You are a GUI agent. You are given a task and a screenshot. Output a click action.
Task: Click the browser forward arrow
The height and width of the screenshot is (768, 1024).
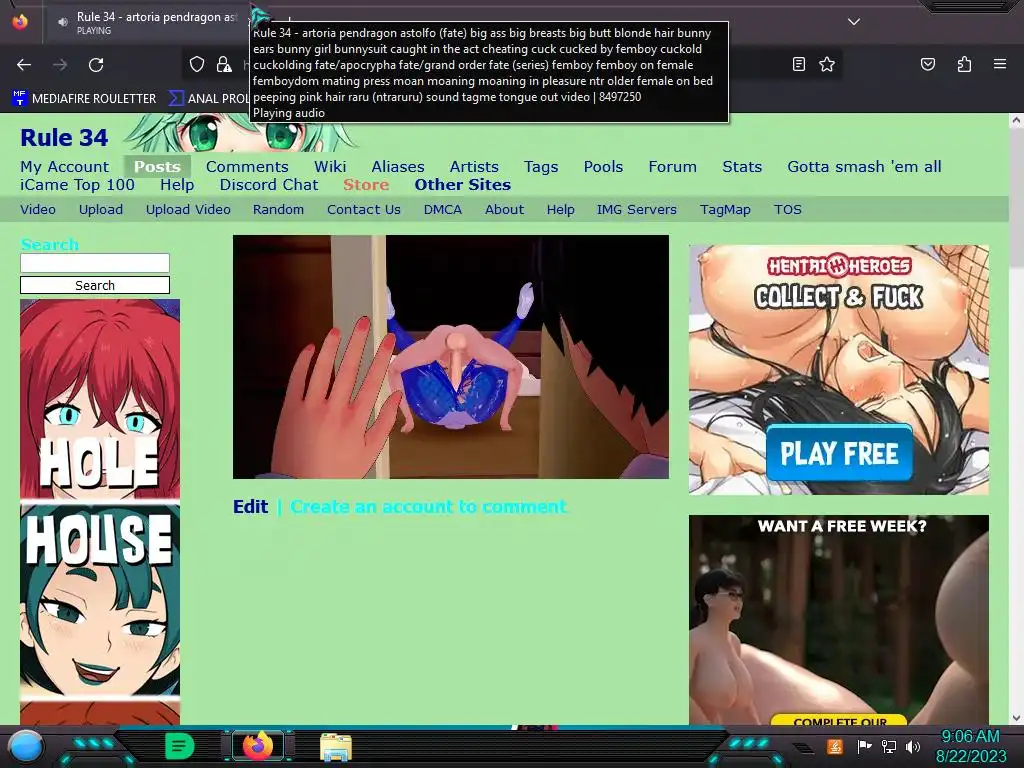[60, 64]
